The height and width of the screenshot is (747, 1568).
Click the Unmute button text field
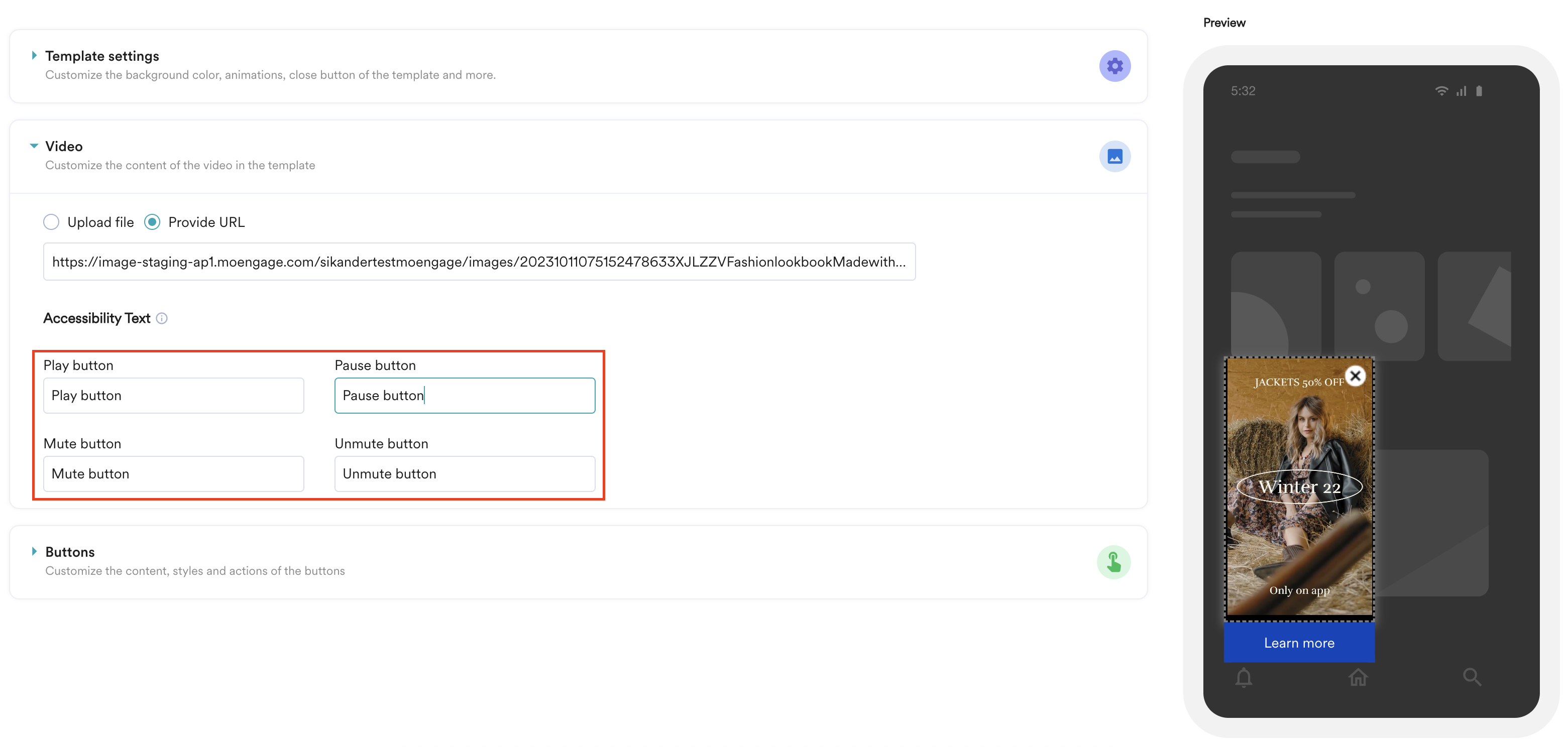[x=465, y=474]
